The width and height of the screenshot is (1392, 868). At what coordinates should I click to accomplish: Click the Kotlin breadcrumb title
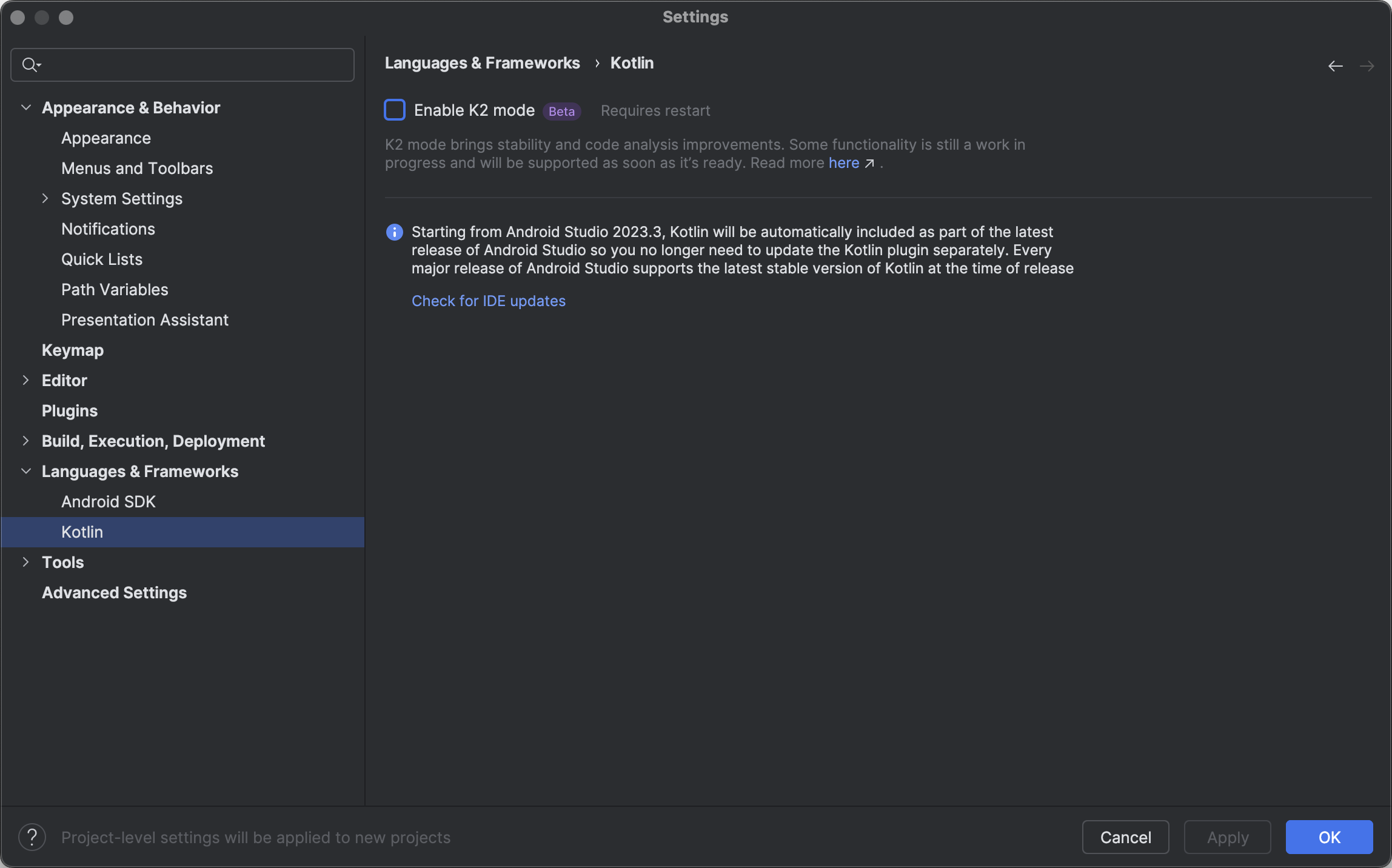pyautogui.click(x=632, y=63)
